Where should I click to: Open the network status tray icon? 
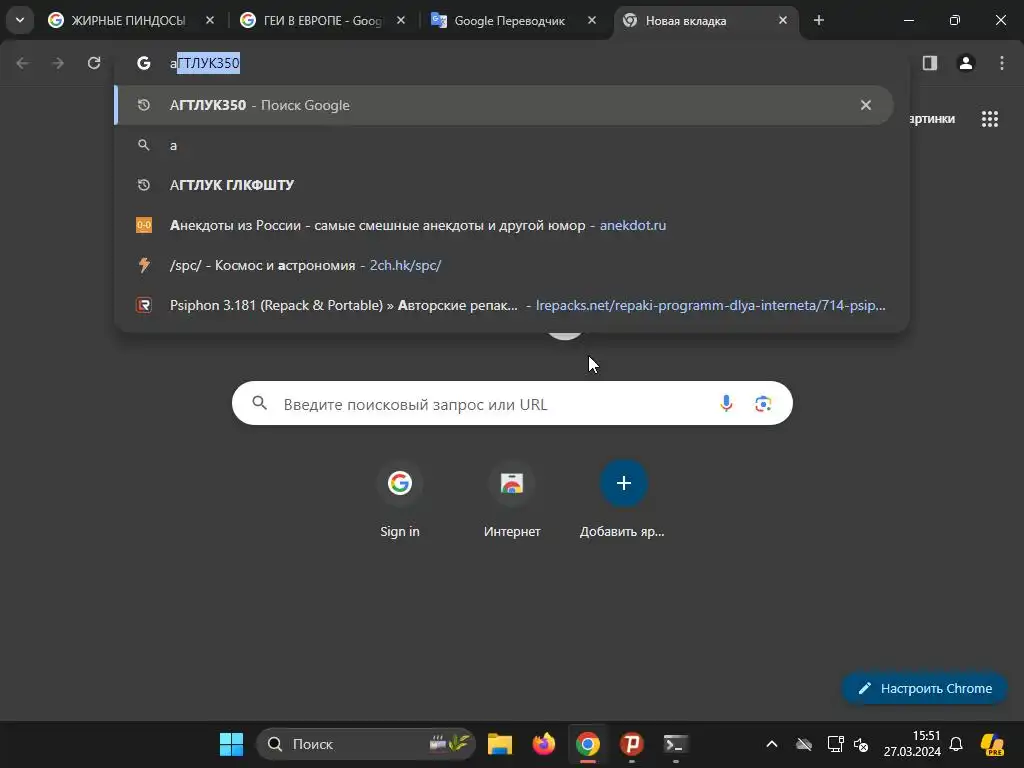pyautogui.click(x=835, y=744)
